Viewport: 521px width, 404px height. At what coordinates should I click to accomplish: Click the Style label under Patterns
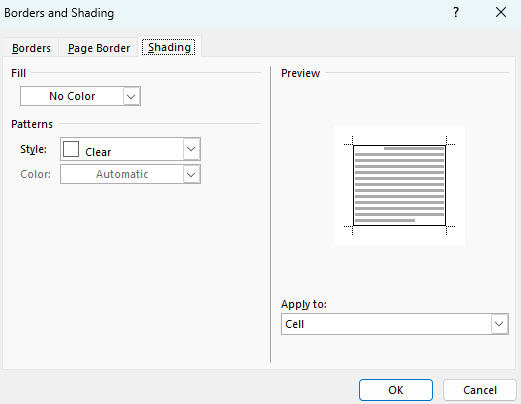tap(33, 149)
